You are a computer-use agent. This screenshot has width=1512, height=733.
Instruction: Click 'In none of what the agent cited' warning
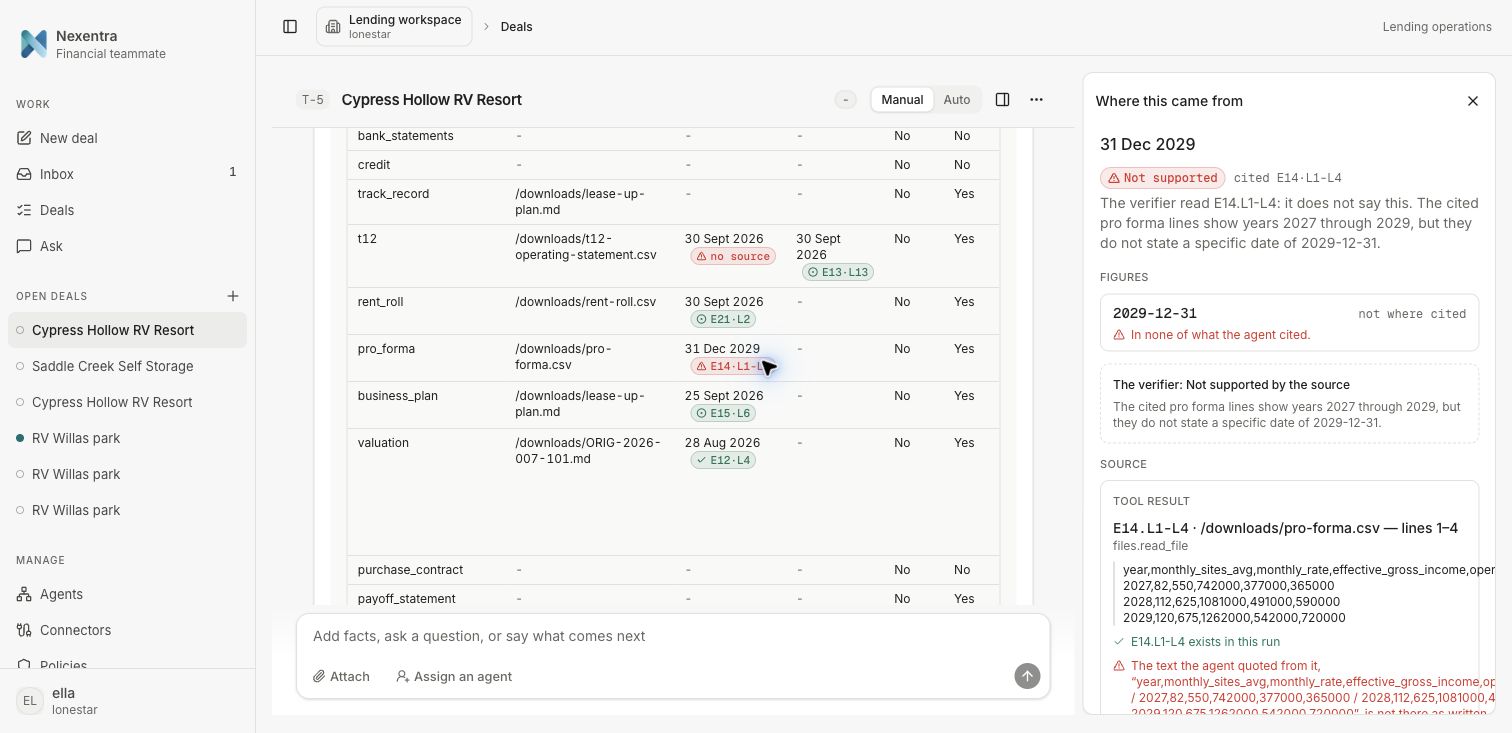[1220, 335]
